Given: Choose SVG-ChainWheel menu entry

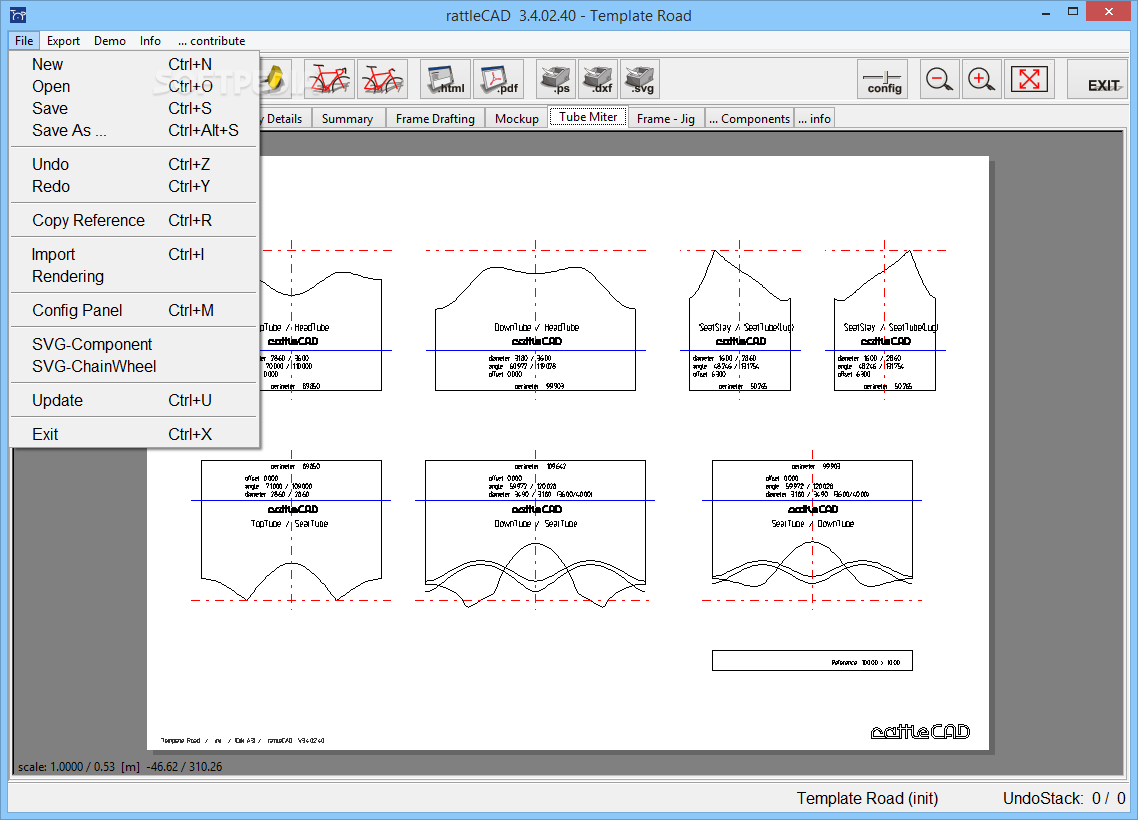Looking at the screenshot, I should point(134,366).
